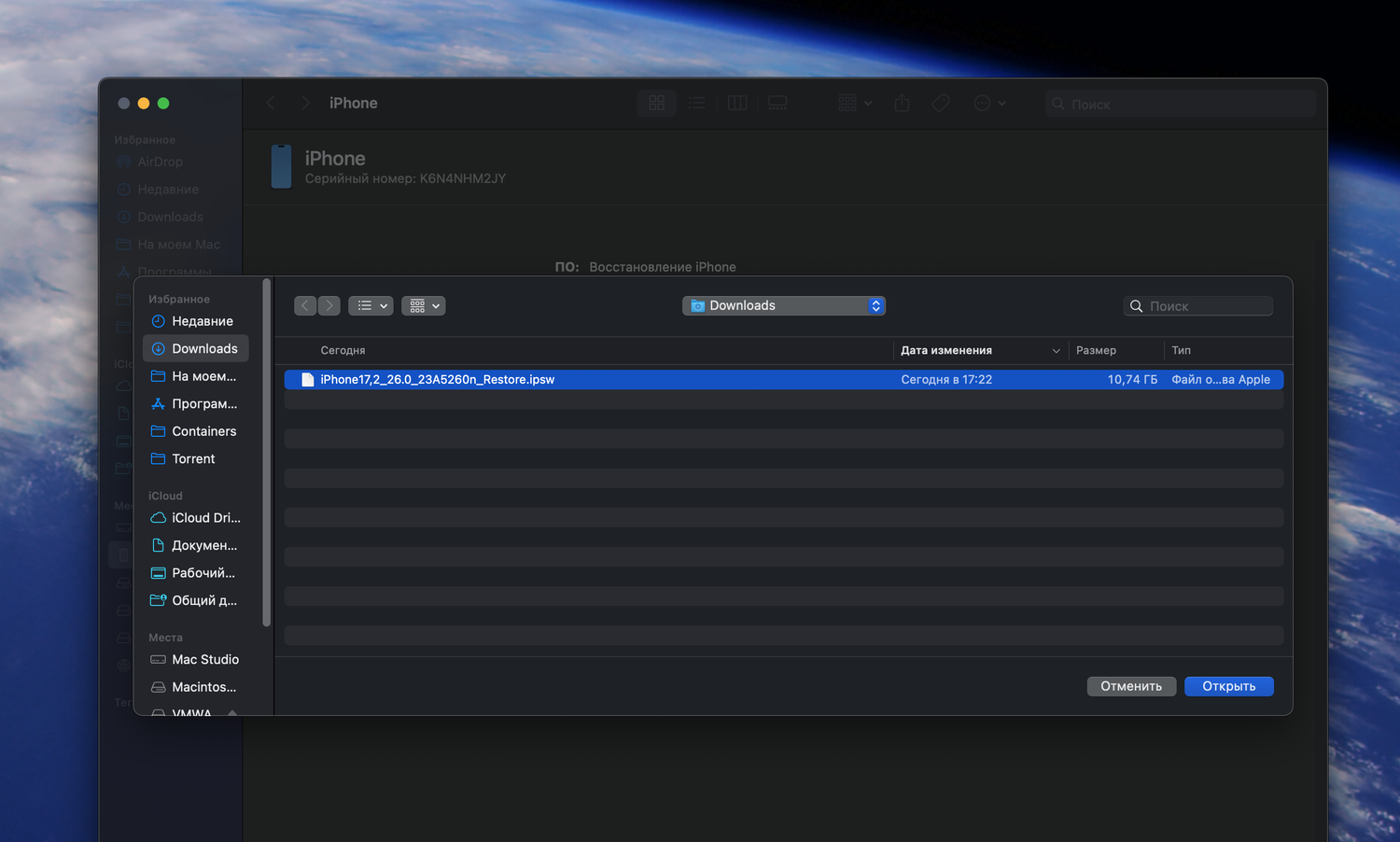Go back in the file dialog

pyautogui.click(x=305, y=305)
